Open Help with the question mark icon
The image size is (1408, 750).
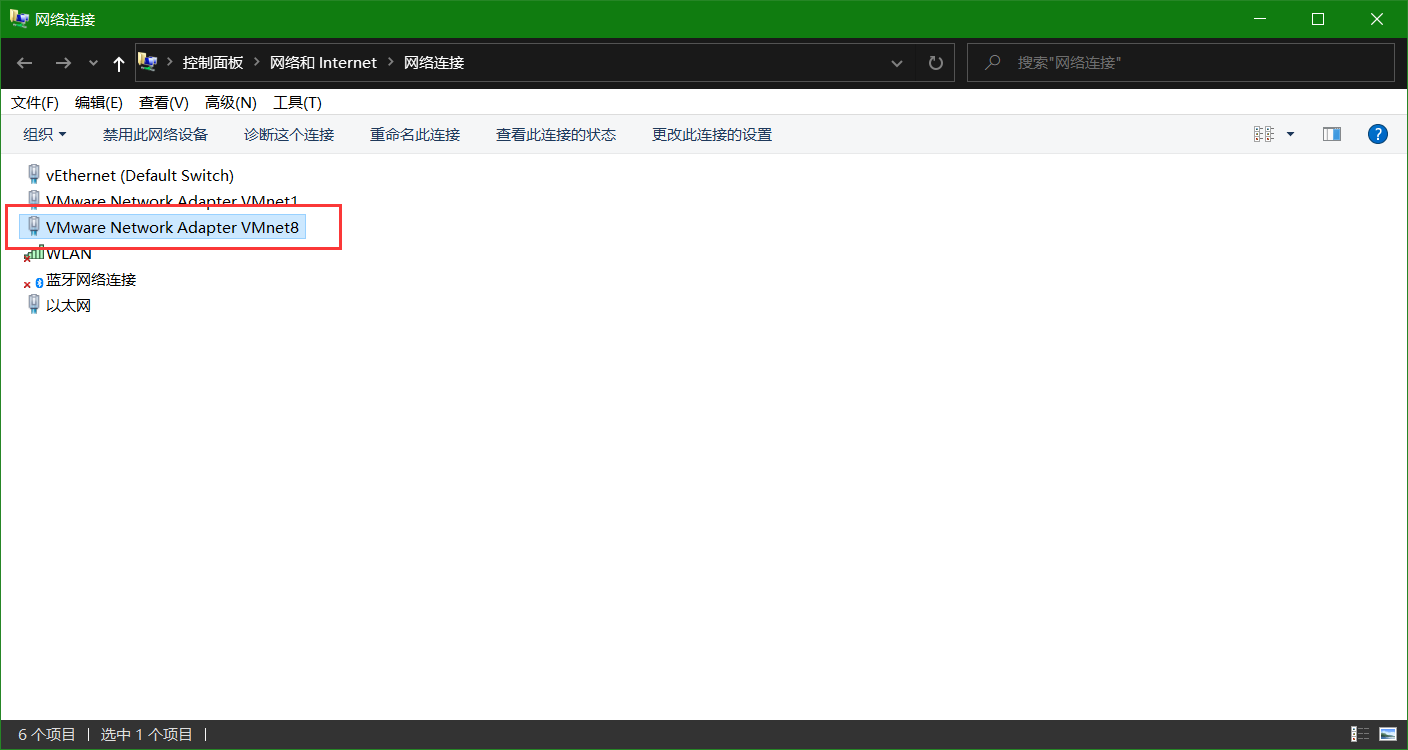click(x=1378, y=134)
